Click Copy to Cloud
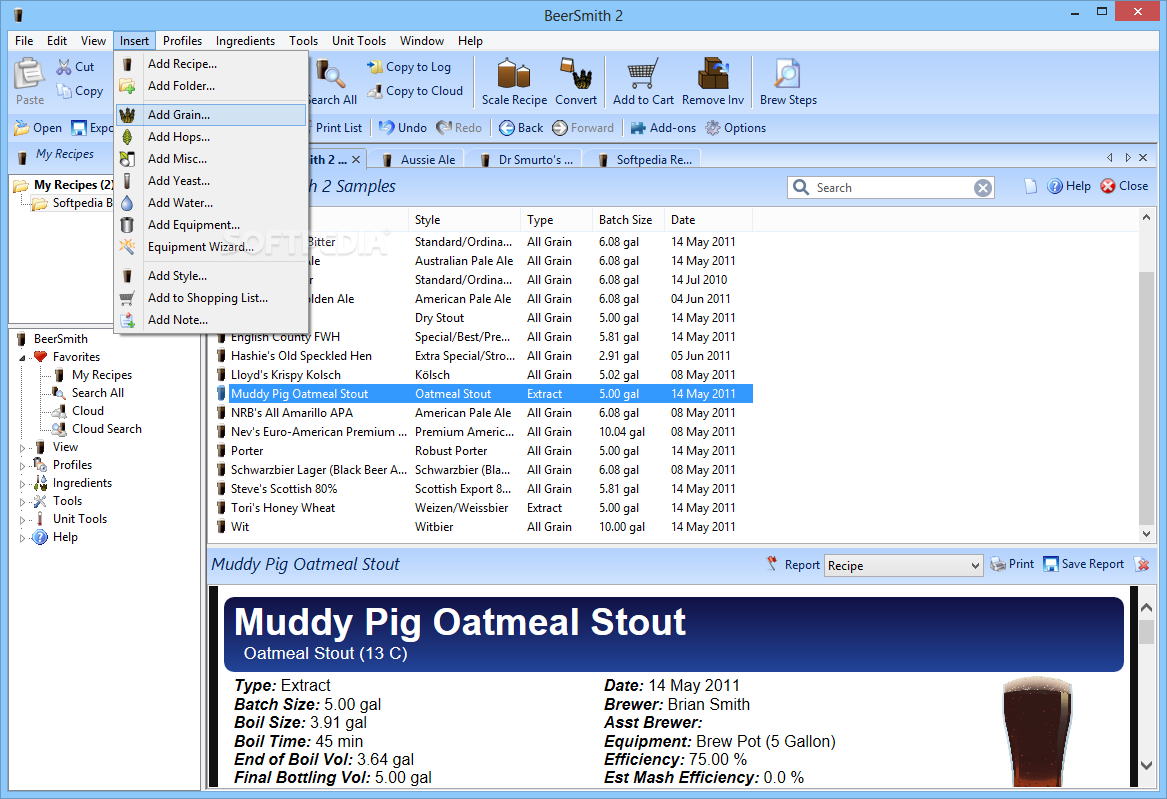Viewport: 1167px width, 799px height. click(x=415, y=91)
